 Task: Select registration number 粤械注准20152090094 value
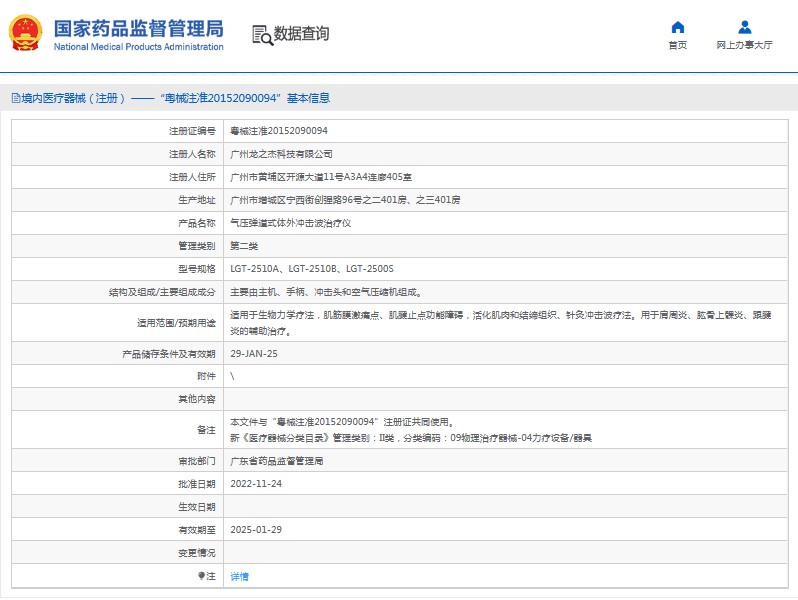[x=279, y=131]
